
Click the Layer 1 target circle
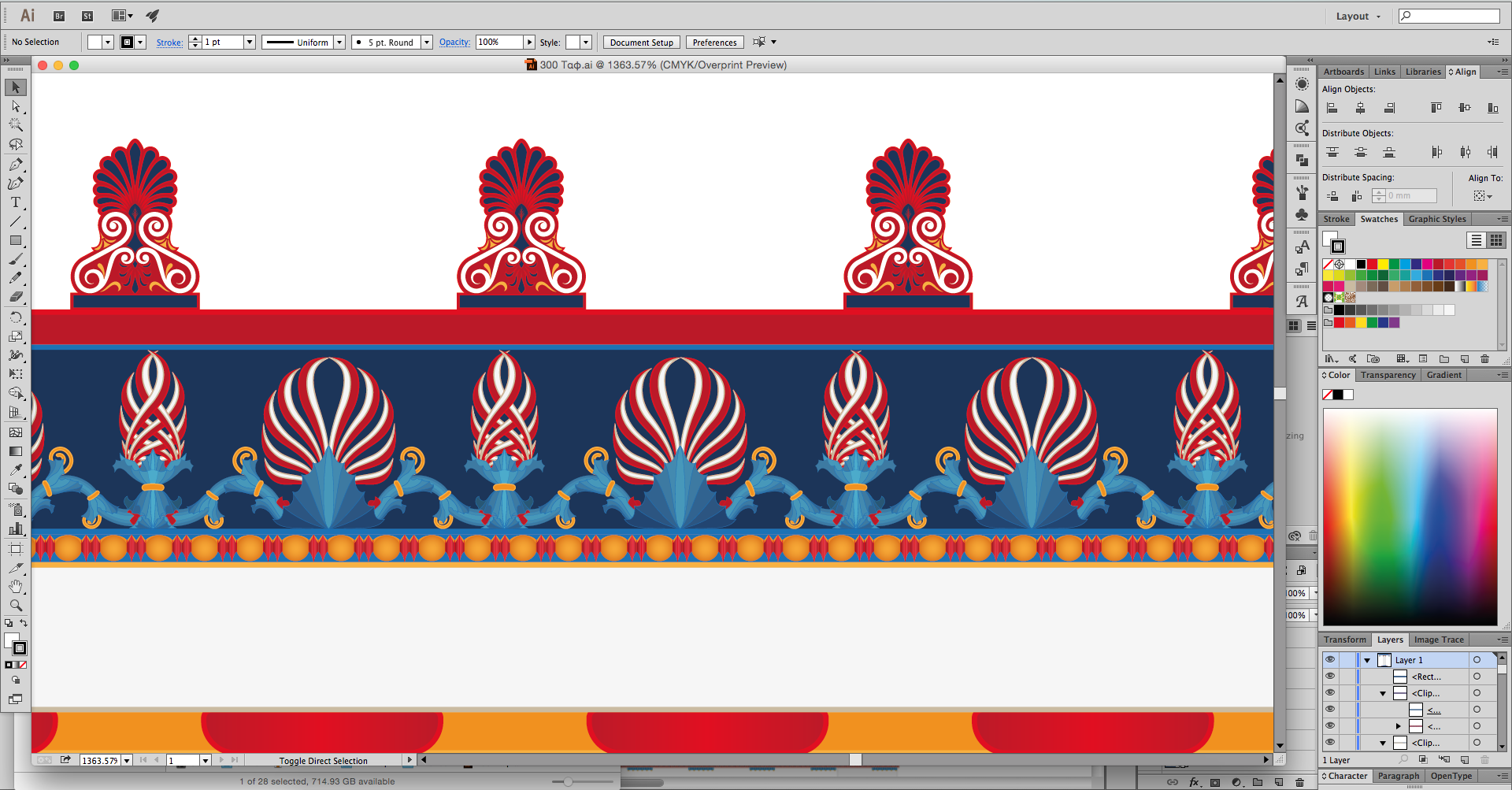click(1477, 660)
